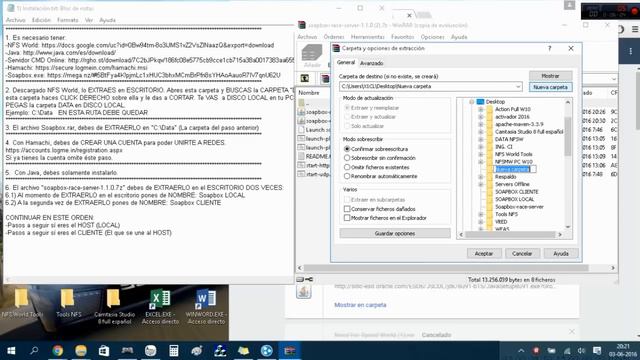Open Tools NFS desktop folder
Screen dimensions: 640x360
68,303
